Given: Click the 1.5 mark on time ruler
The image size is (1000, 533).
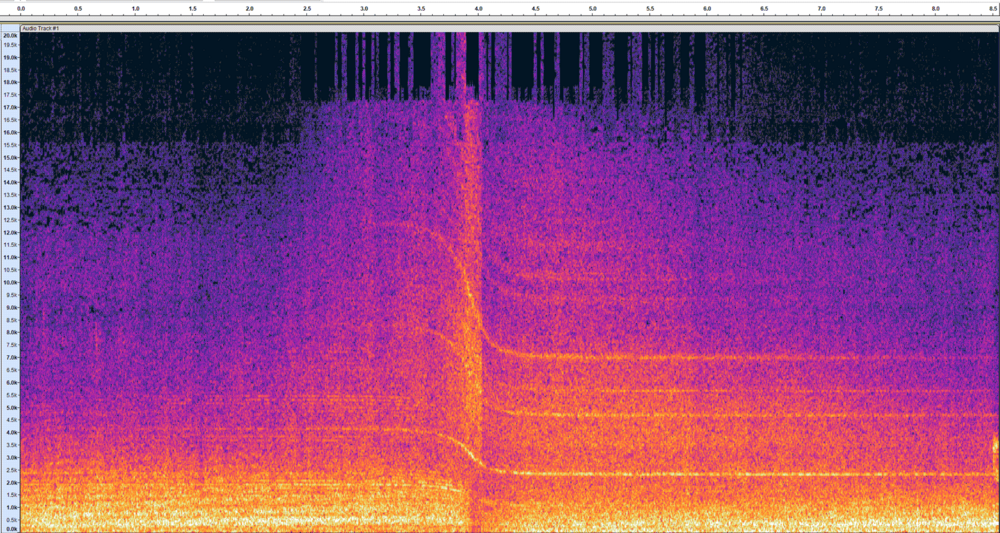Looking at the screenshot, I should point(193,9).
